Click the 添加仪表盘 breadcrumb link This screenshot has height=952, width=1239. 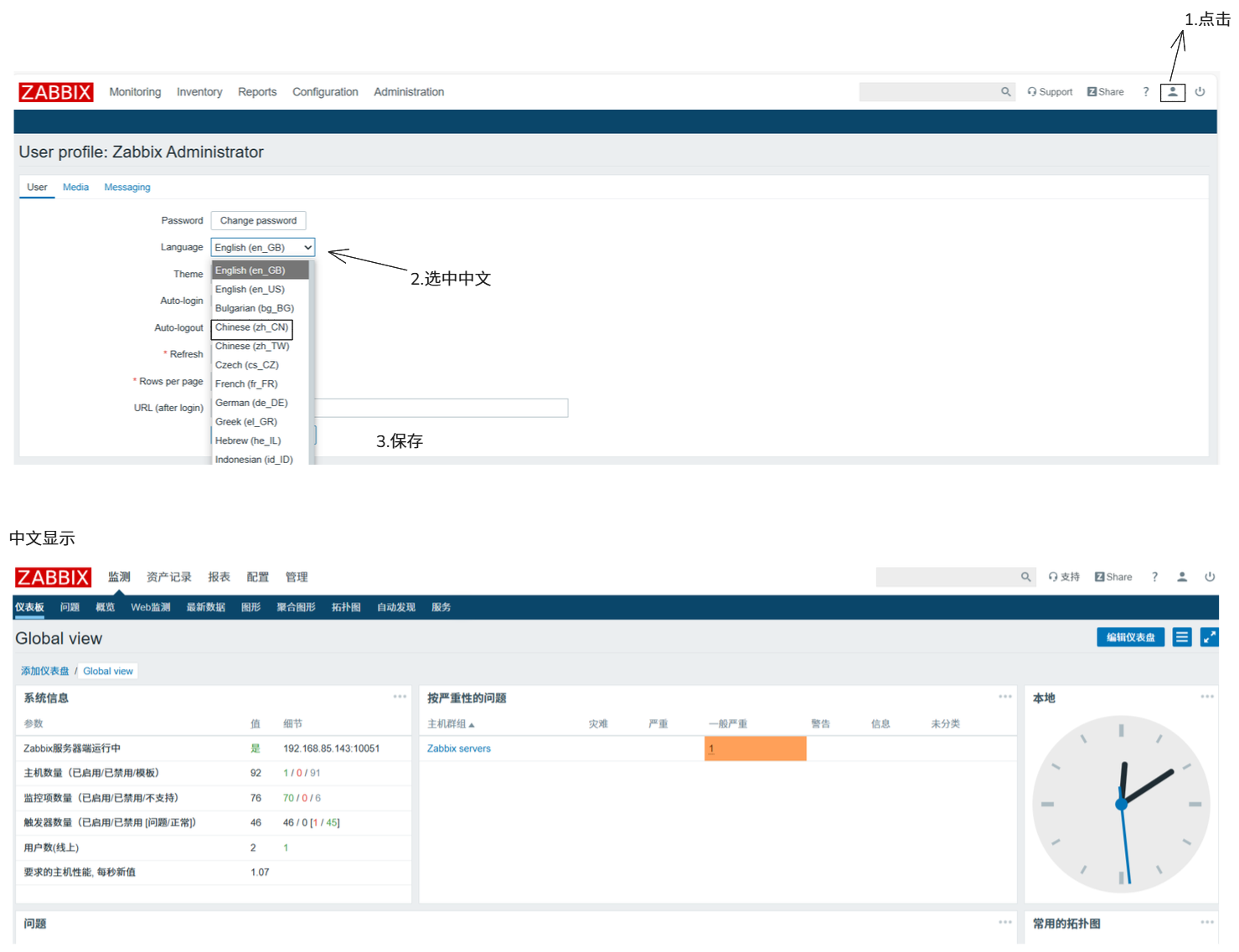[45, 671]
